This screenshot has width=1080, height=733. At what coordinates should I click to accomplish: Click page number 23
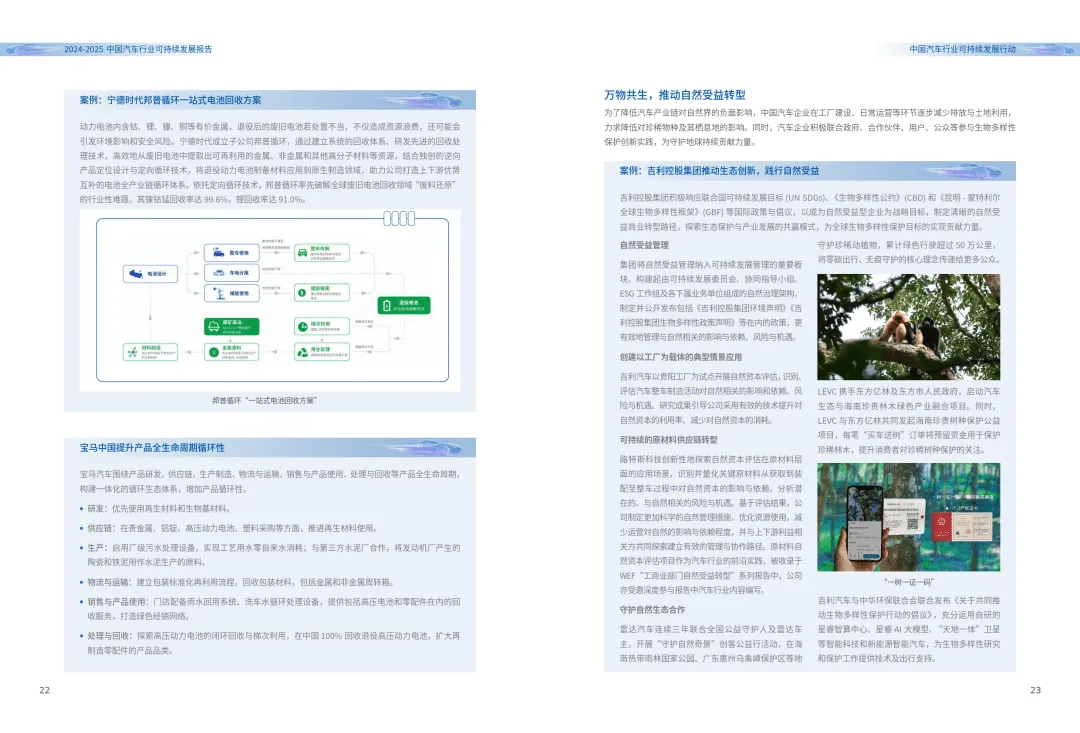(x=1035, y=690)
